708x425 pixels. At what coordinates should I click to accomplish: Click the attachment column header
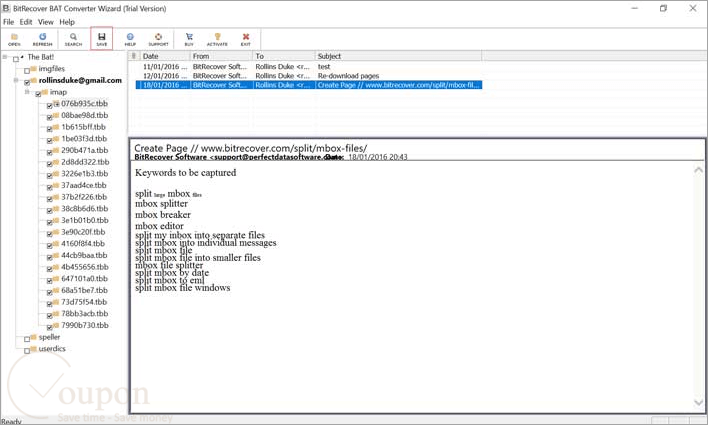[x=134, y=56]
